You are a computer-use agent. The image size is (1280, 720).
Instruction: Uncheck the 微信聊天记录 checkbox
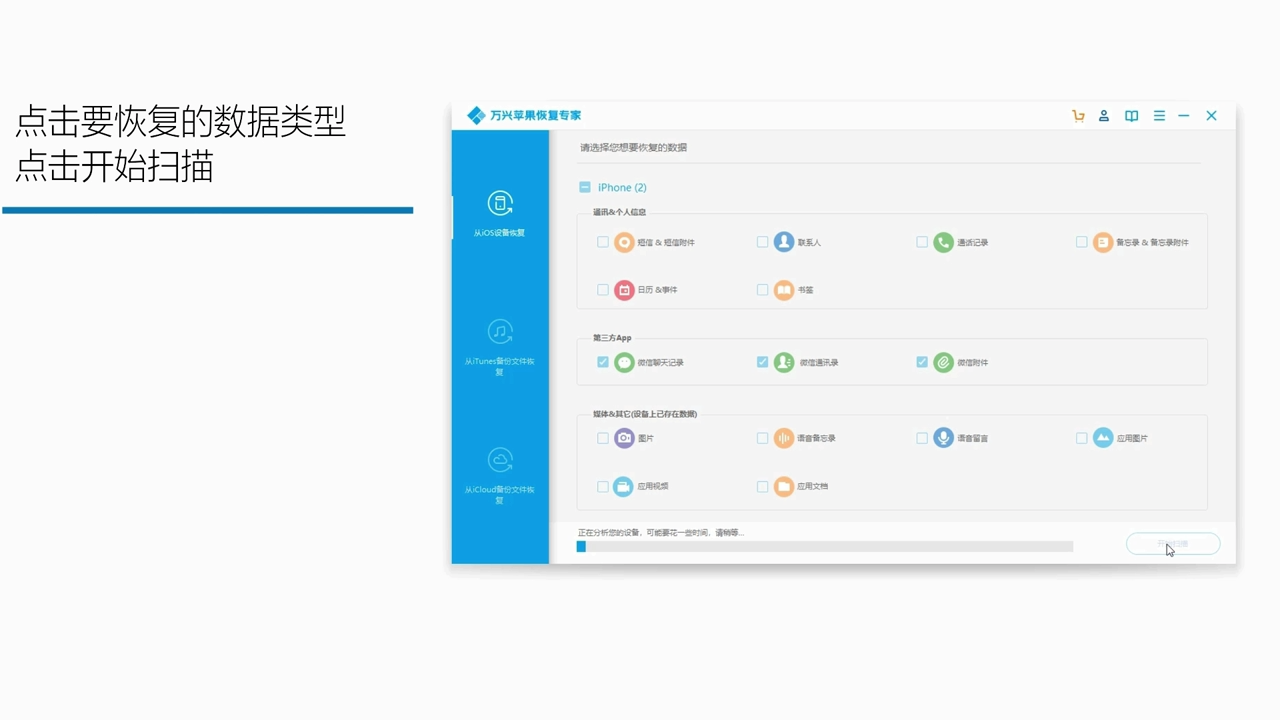(x=603, y=362)
